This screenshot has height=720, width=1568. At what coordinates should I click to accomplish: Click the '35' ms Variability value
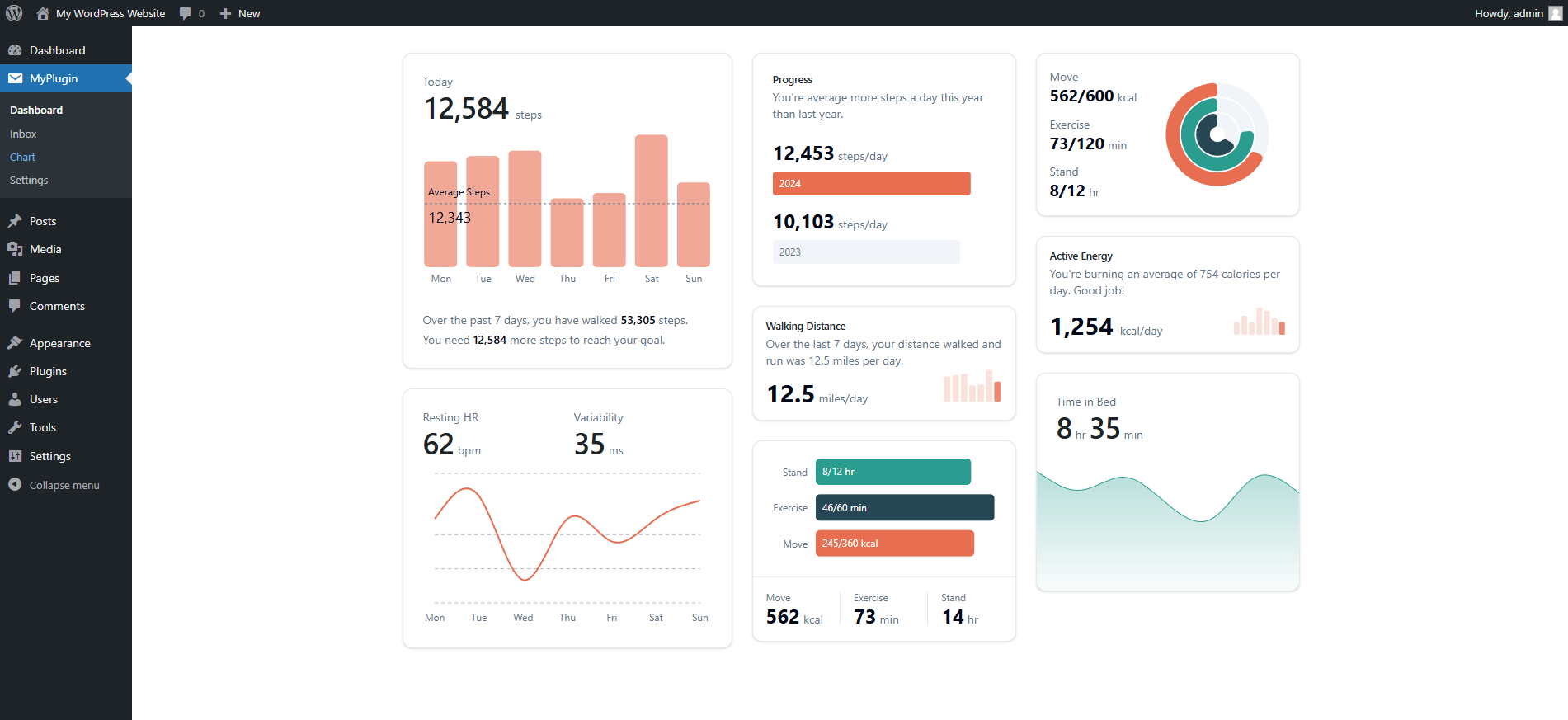coord(590,445)
